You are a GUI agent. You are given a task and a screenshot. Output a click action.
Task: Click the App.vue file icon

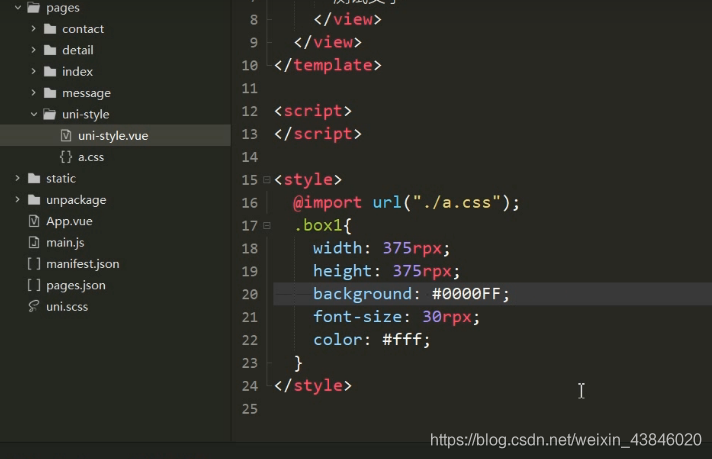tap(34, 221)
